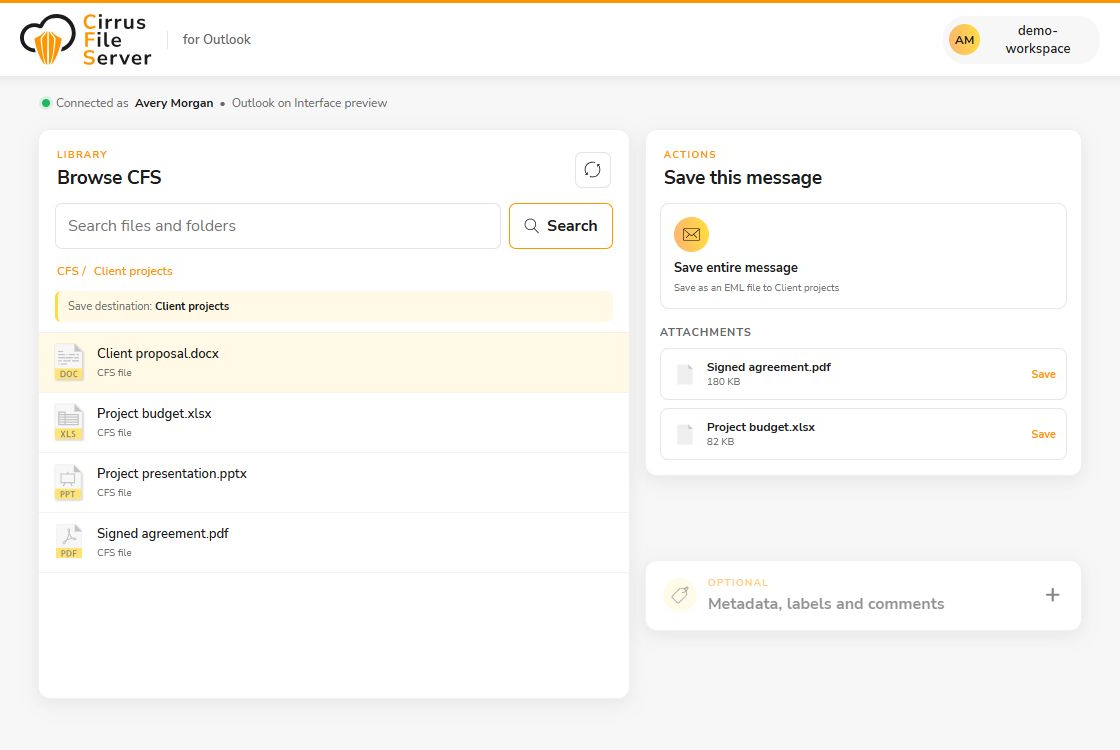
Task: Save the Project budget.xlsx attachment
Action: point(1043,434)
